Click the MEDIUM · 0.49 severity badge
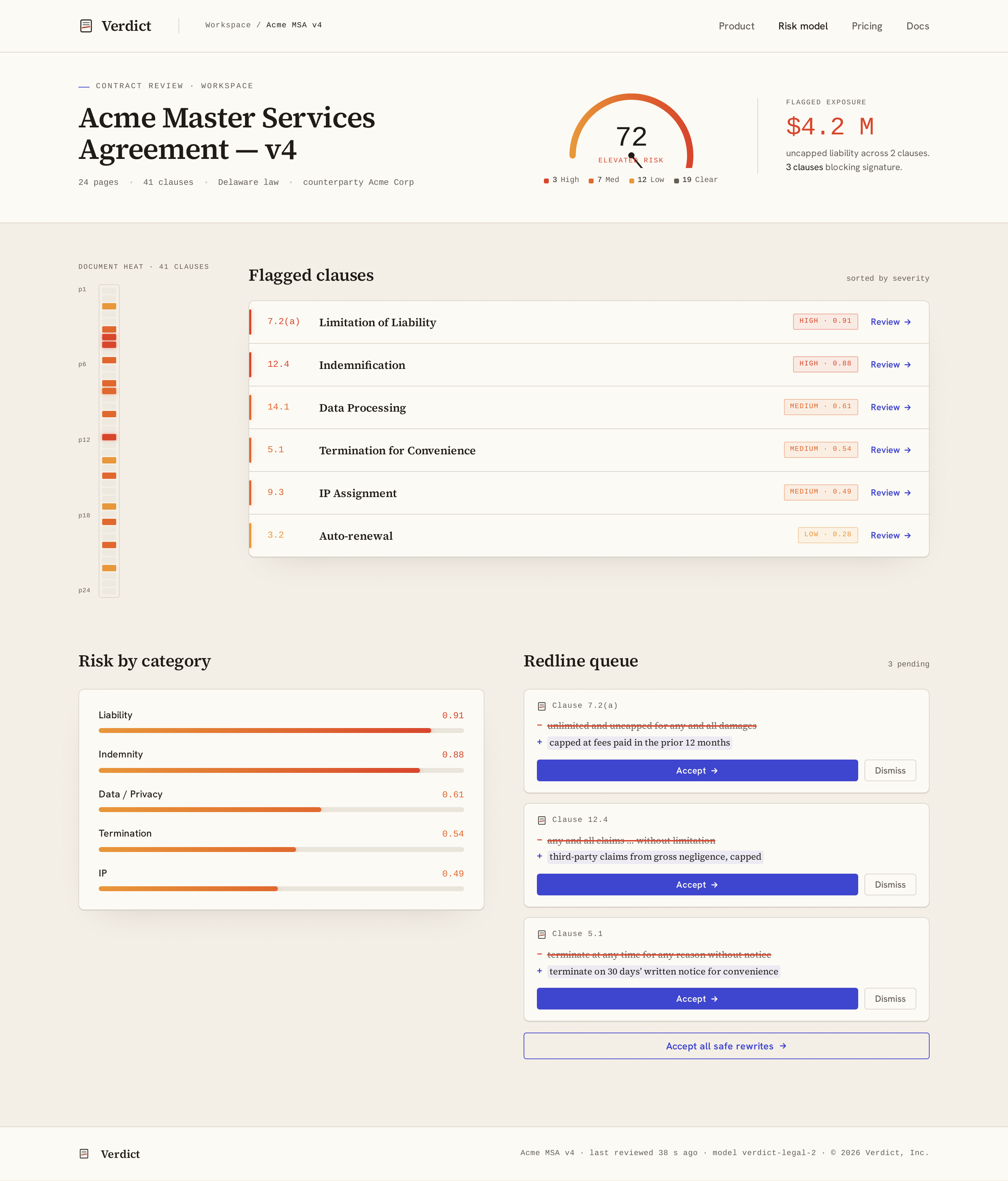Screen dimensions: 1008x1181 pos(820,492)
